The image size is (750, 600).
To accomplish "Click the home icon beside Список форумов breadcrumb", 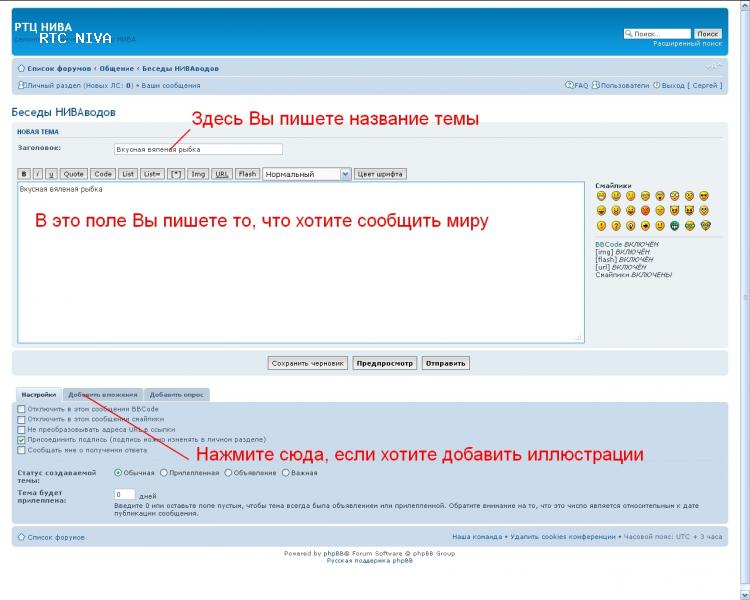I will tap(21, 68).
